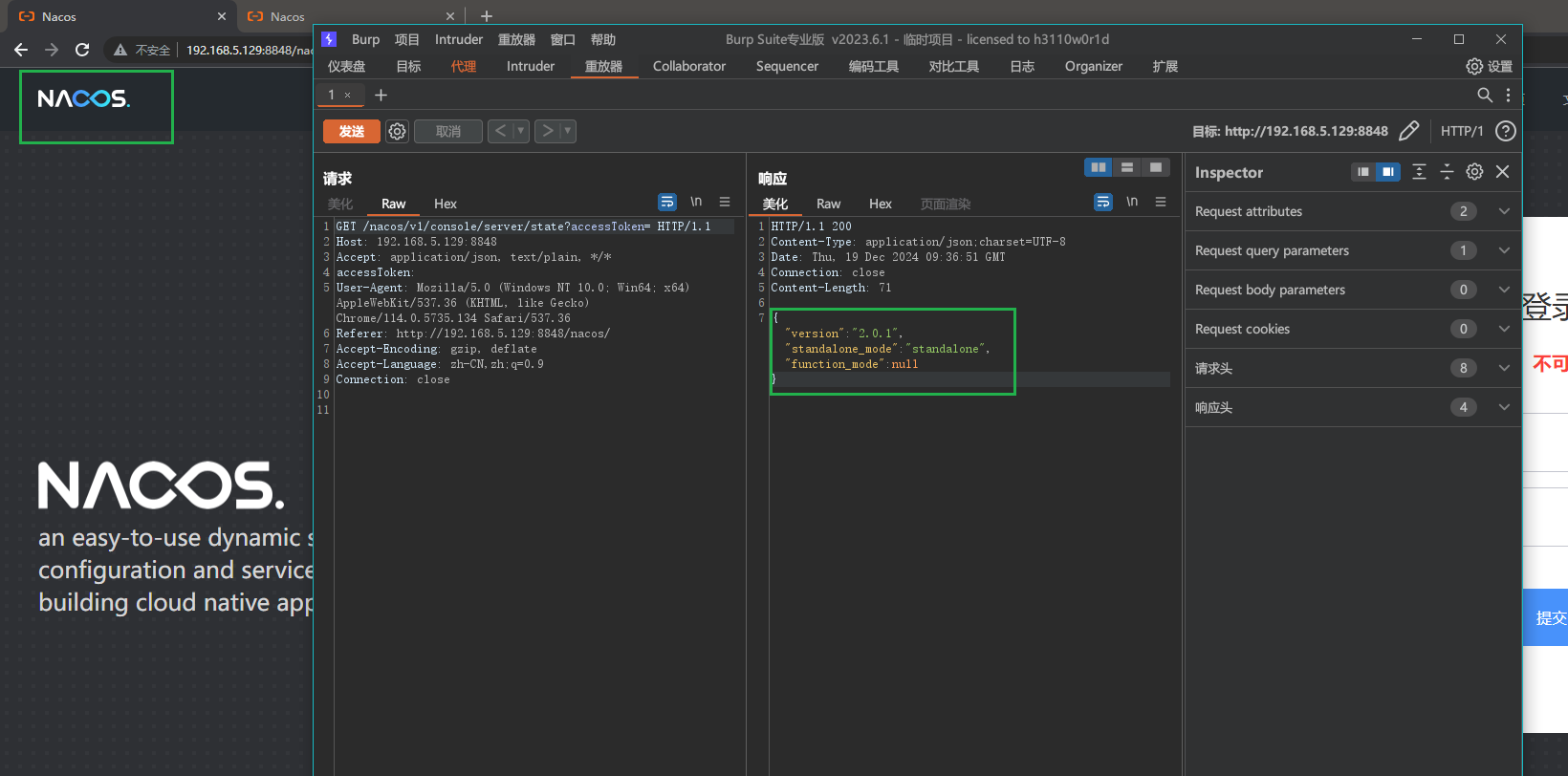The image size is (1568, 776).
Task: Click the "version":"2.0.1" response line
Action: click(843, 334)
